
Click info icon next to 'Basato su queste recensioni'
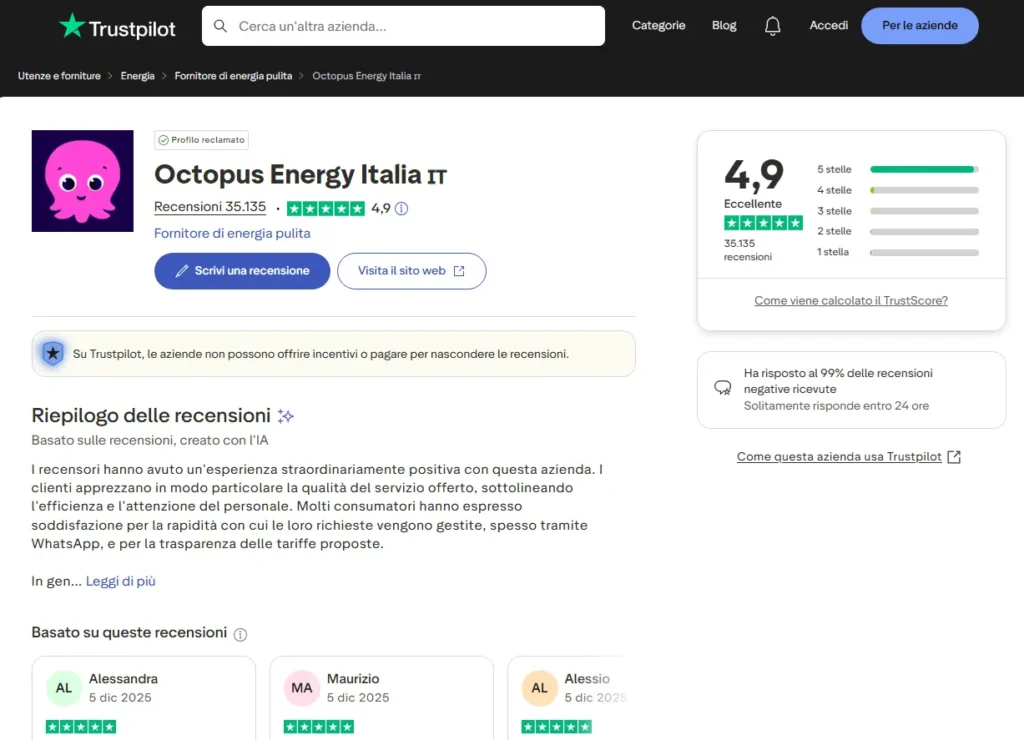click(240, 634)
